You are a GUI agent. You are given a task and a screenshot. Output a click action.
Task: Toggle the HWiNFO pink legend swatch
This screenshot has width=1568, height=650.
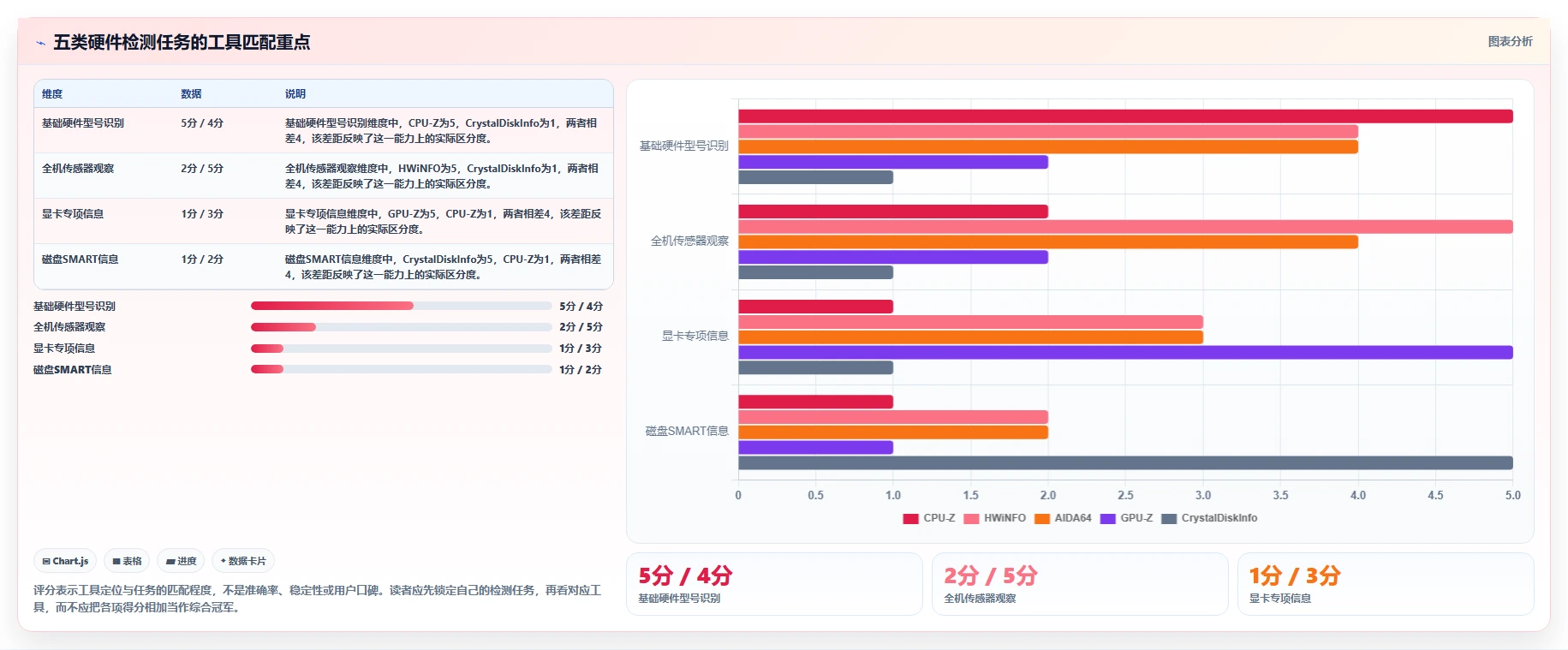tap(971, 518)
